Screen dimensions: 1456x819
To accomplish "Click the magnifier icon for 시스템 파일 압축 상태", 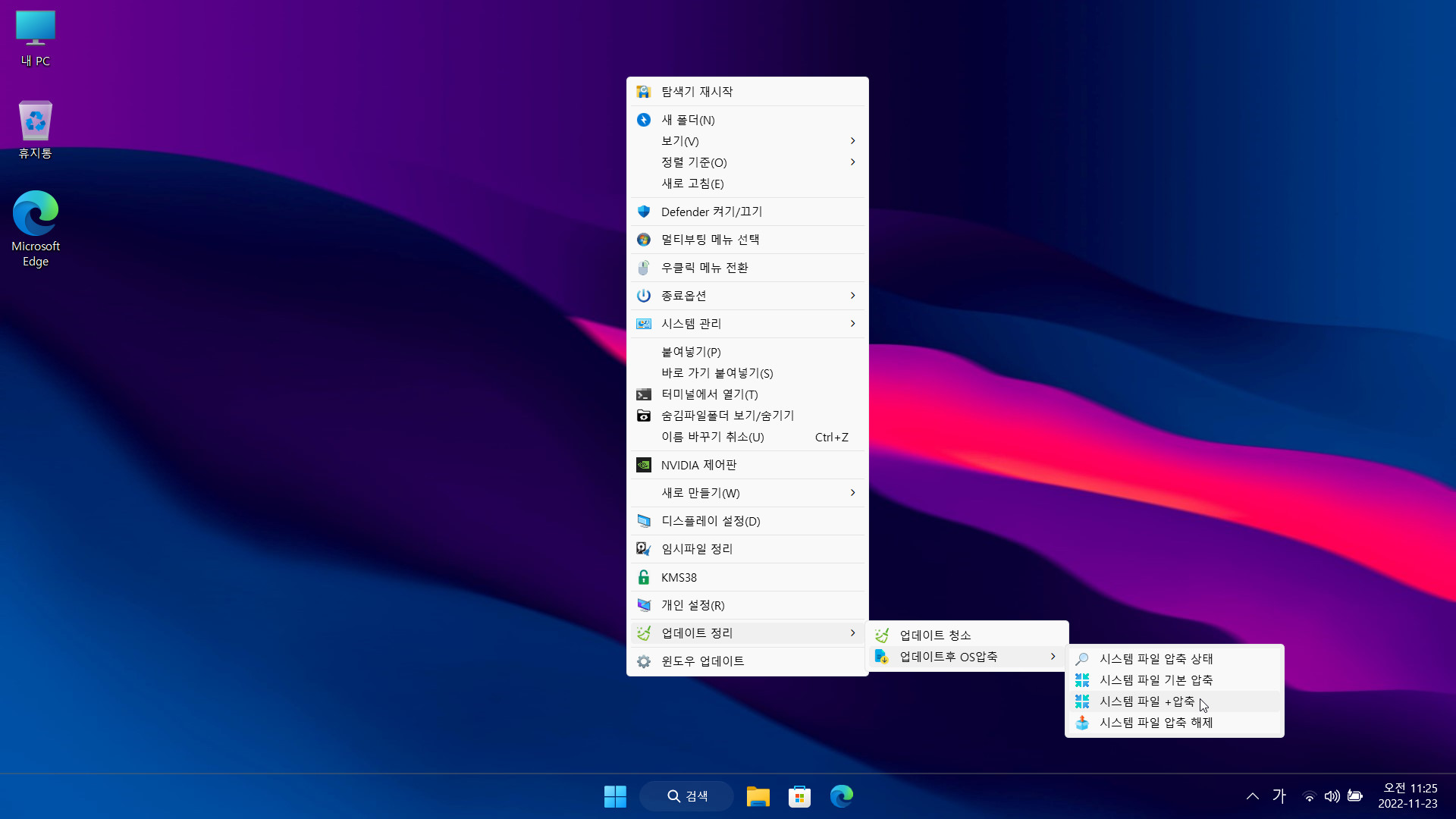I will coord(1082,659).
